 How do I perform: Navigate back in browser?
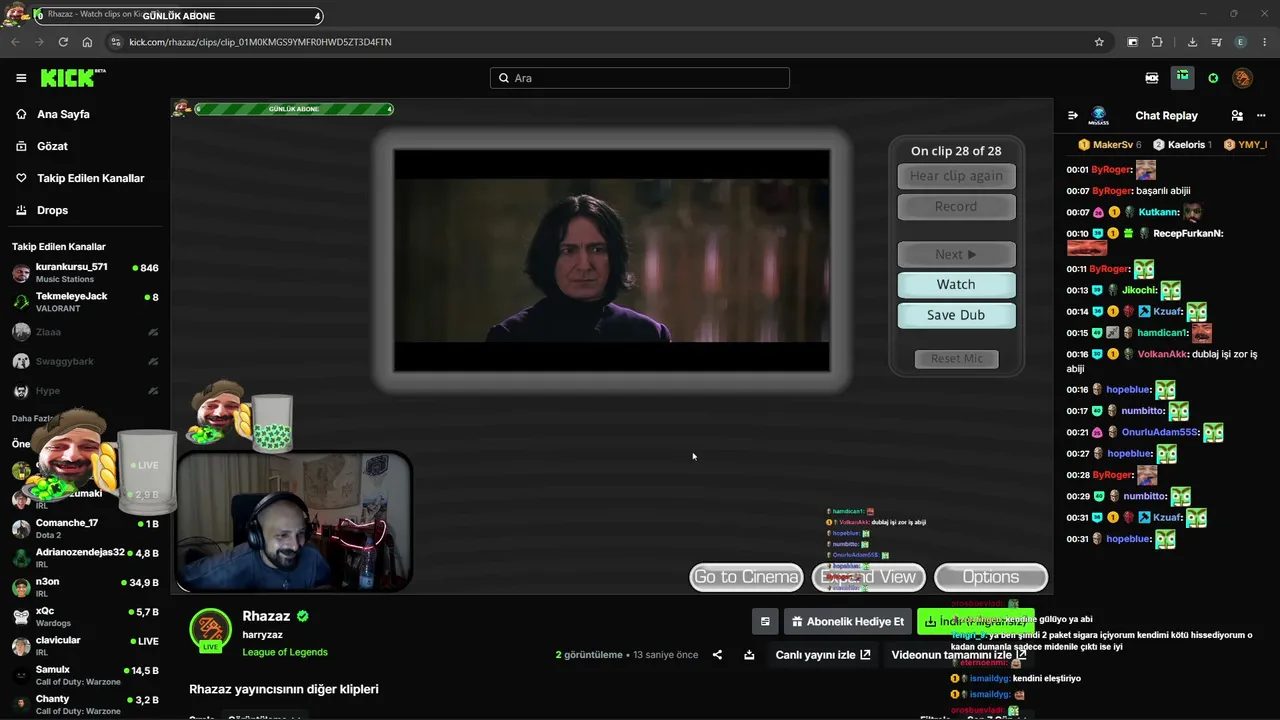(x=15, y=42)
